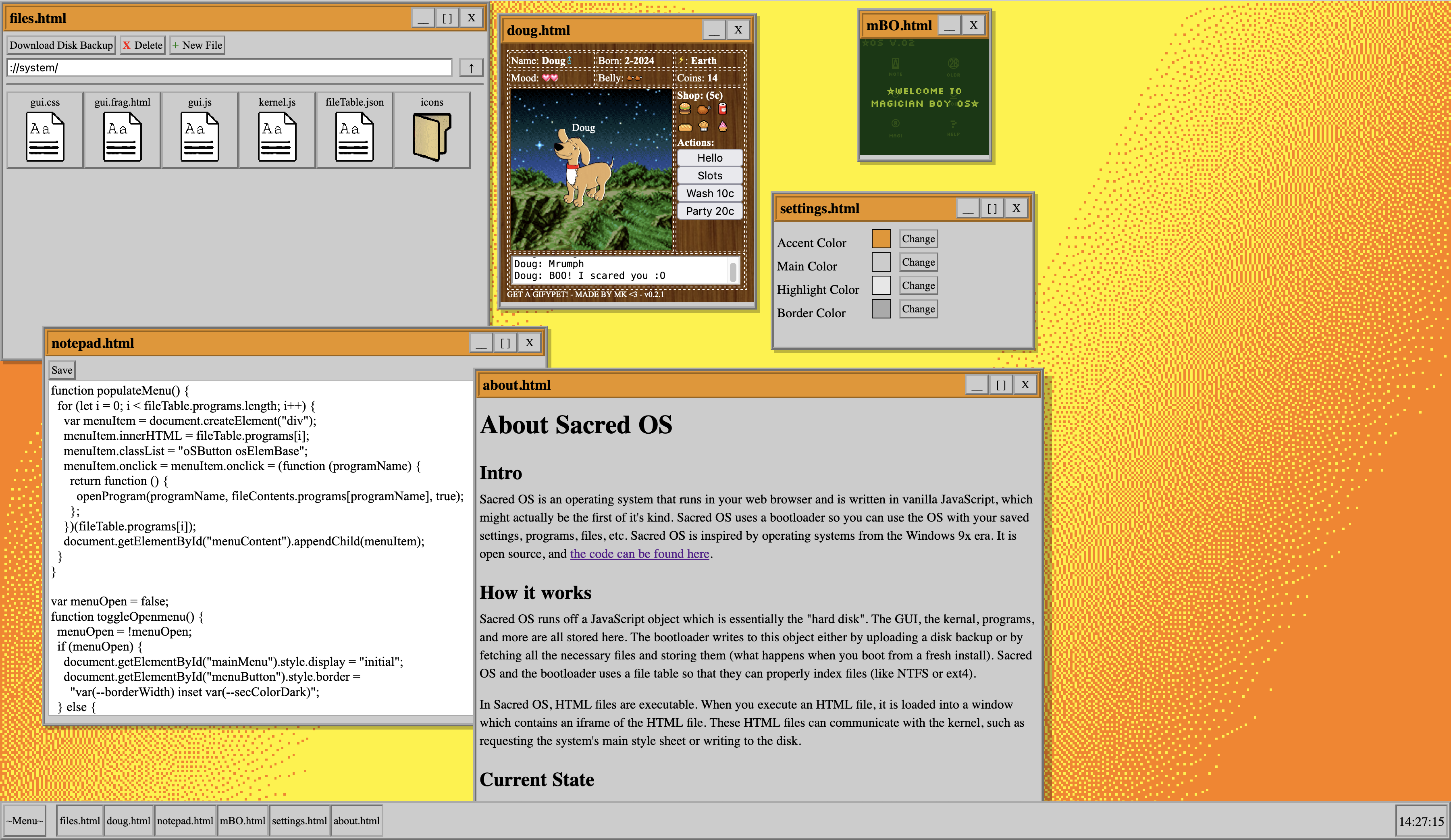Switch to settings.html in taskbar
1451x840 pixels.
tap(299, 820)
